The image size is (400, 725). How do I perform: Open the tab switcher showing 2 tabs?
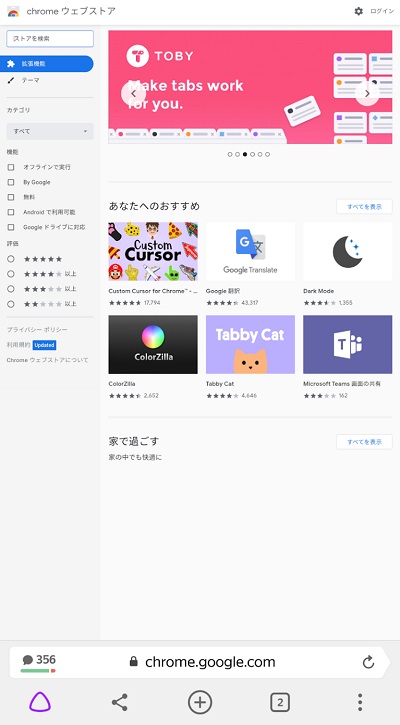pos(280,703)
